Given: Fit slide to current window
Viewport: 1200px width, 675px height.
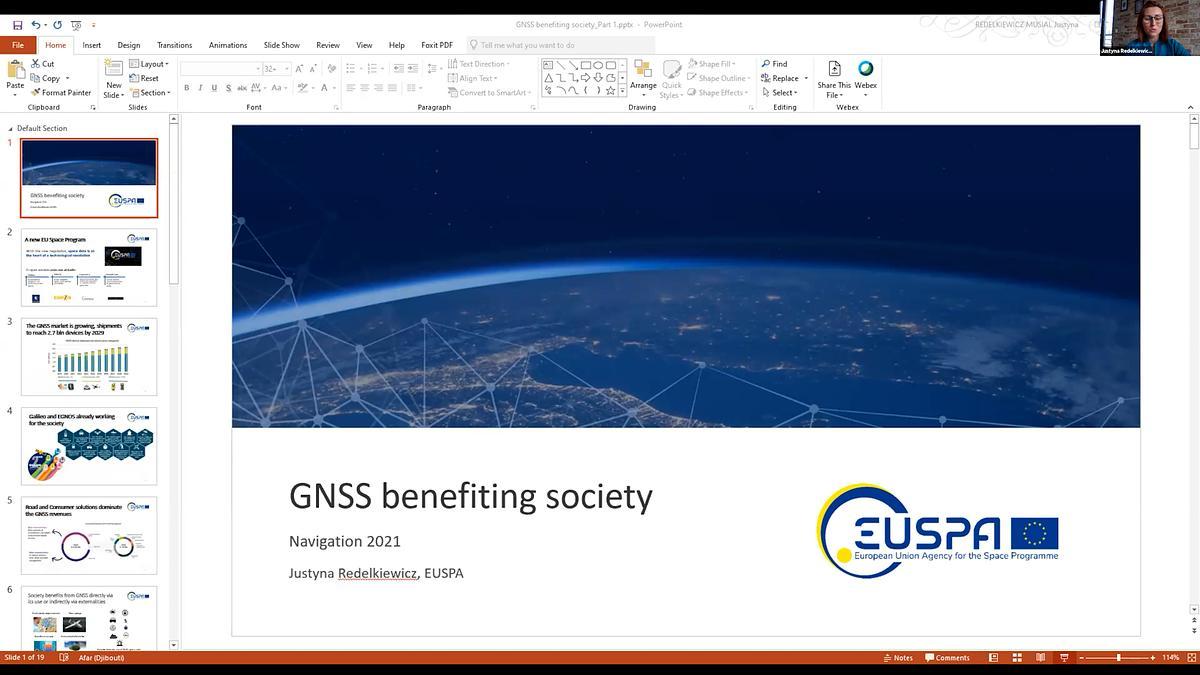Looking at the screenshot, I should click(x=1190, y=658).
